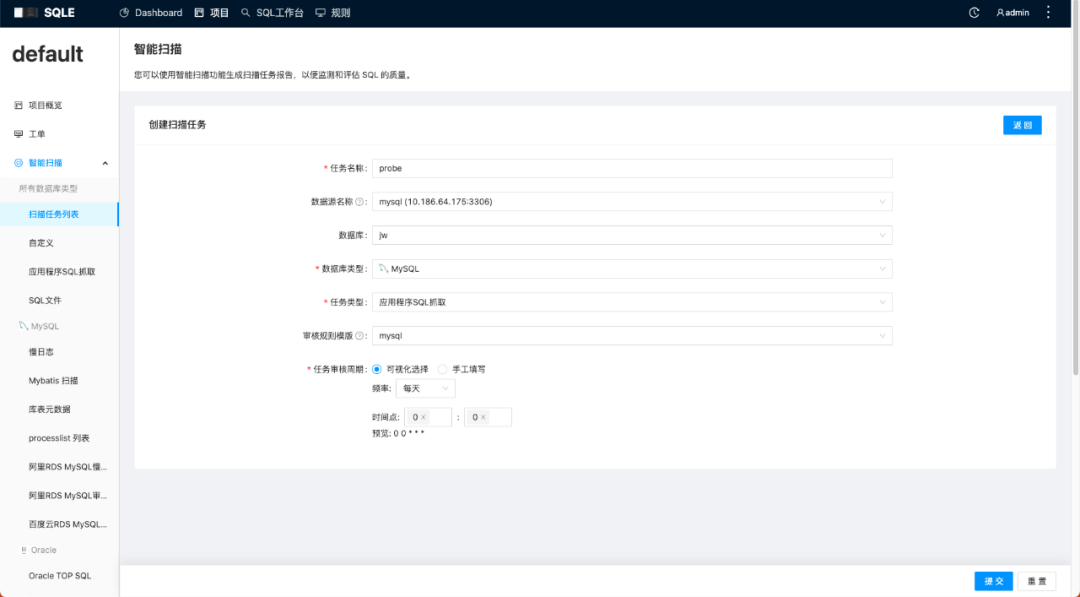
Task: Collapse the 智能扫描 sidebar menu
Action: [105, 163]
